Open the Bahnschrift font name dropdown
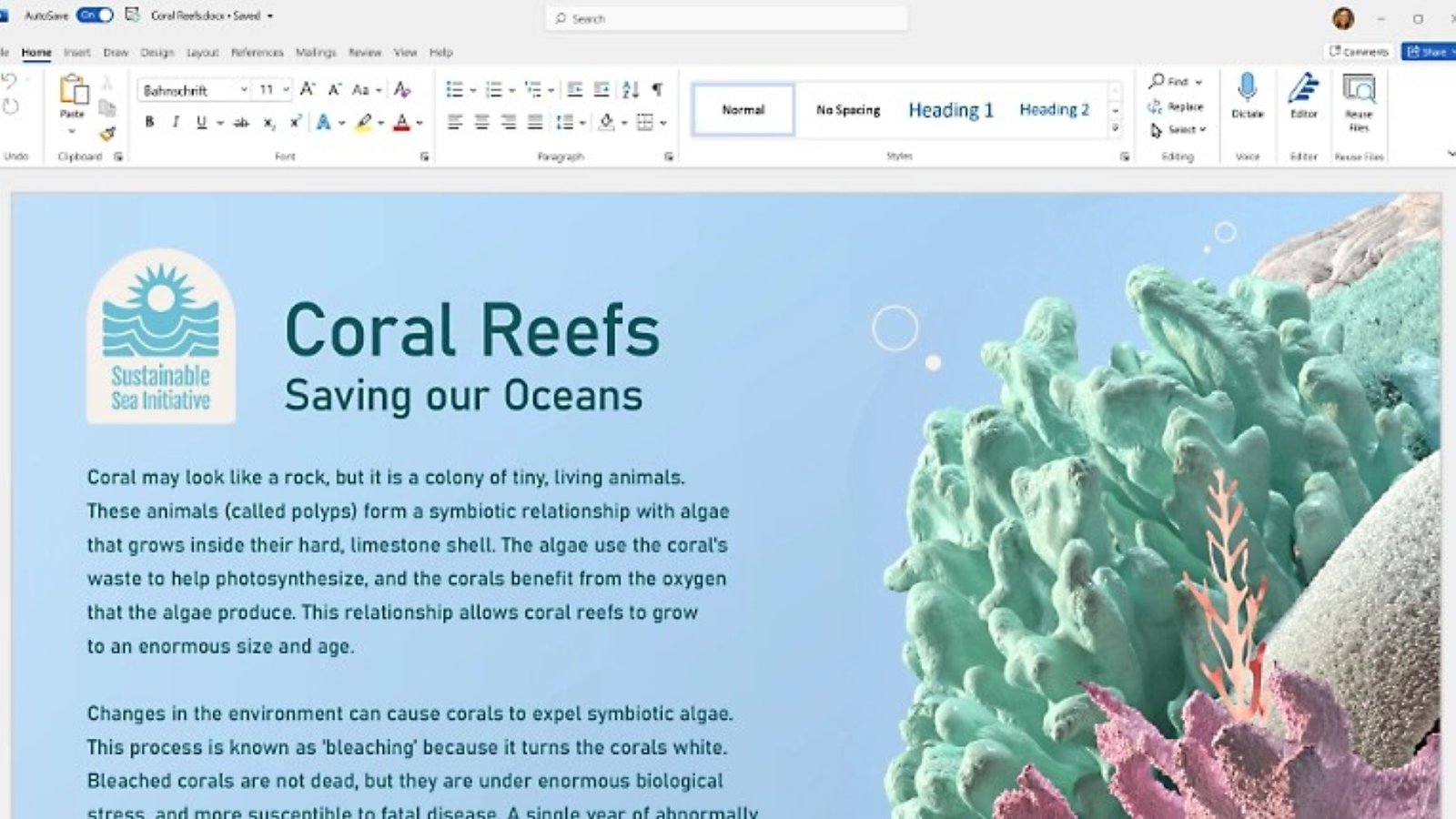This screenshot has width=1456, height=819. (x=244, y=90)
